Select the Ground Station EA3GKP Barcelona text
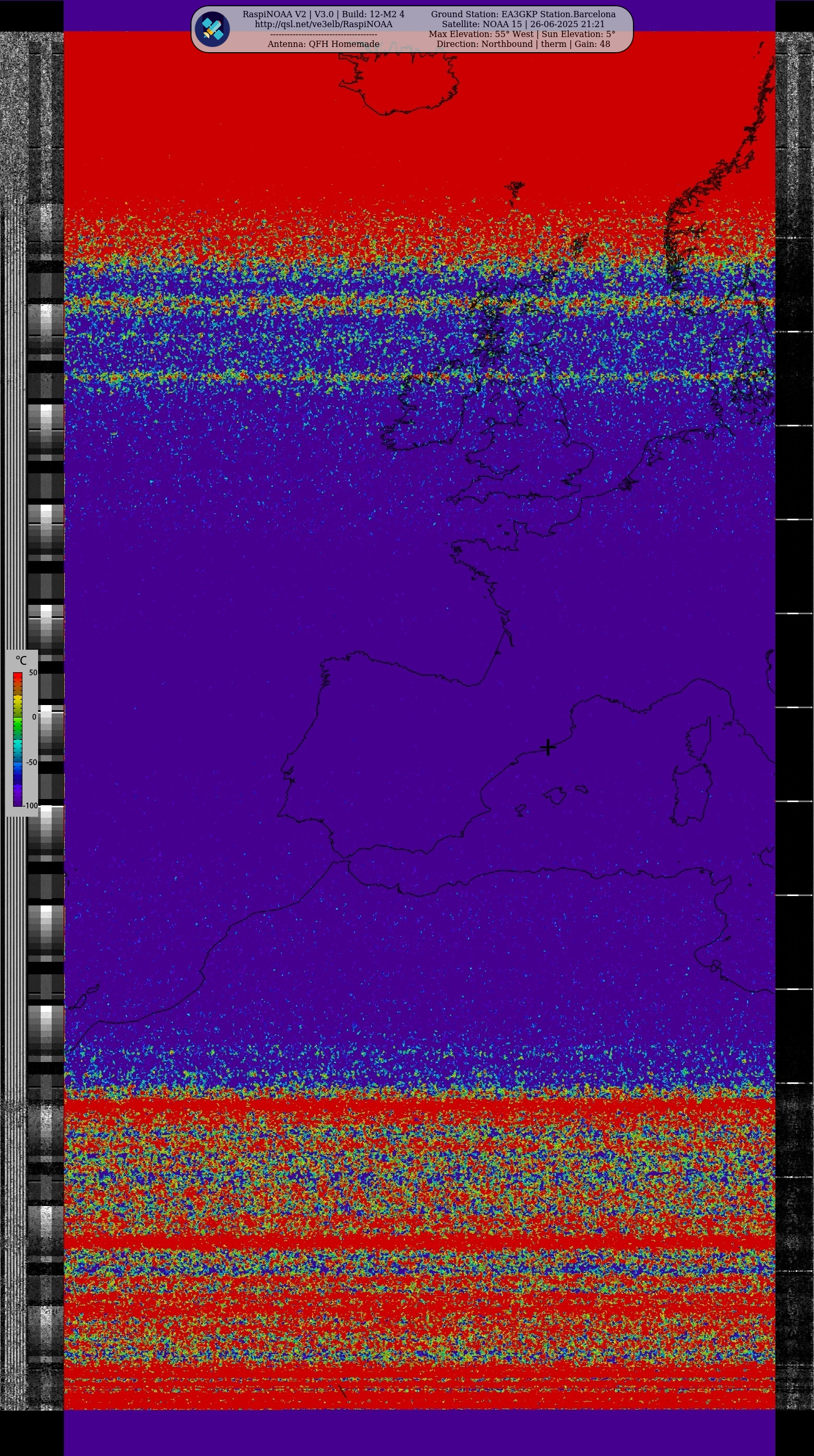Image resolution: width=814 pixels, height=1456 pixels. (523, 14)
